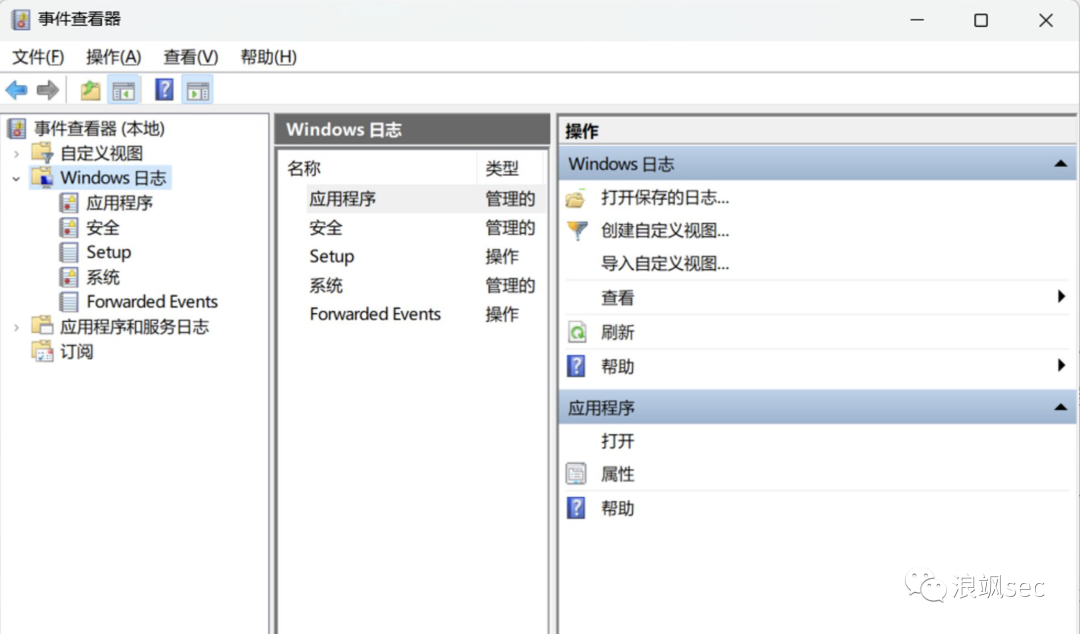Toggle the show/hide console tree icon
The height and width of the screenshot is (634, 1080).
pos(124,90)
